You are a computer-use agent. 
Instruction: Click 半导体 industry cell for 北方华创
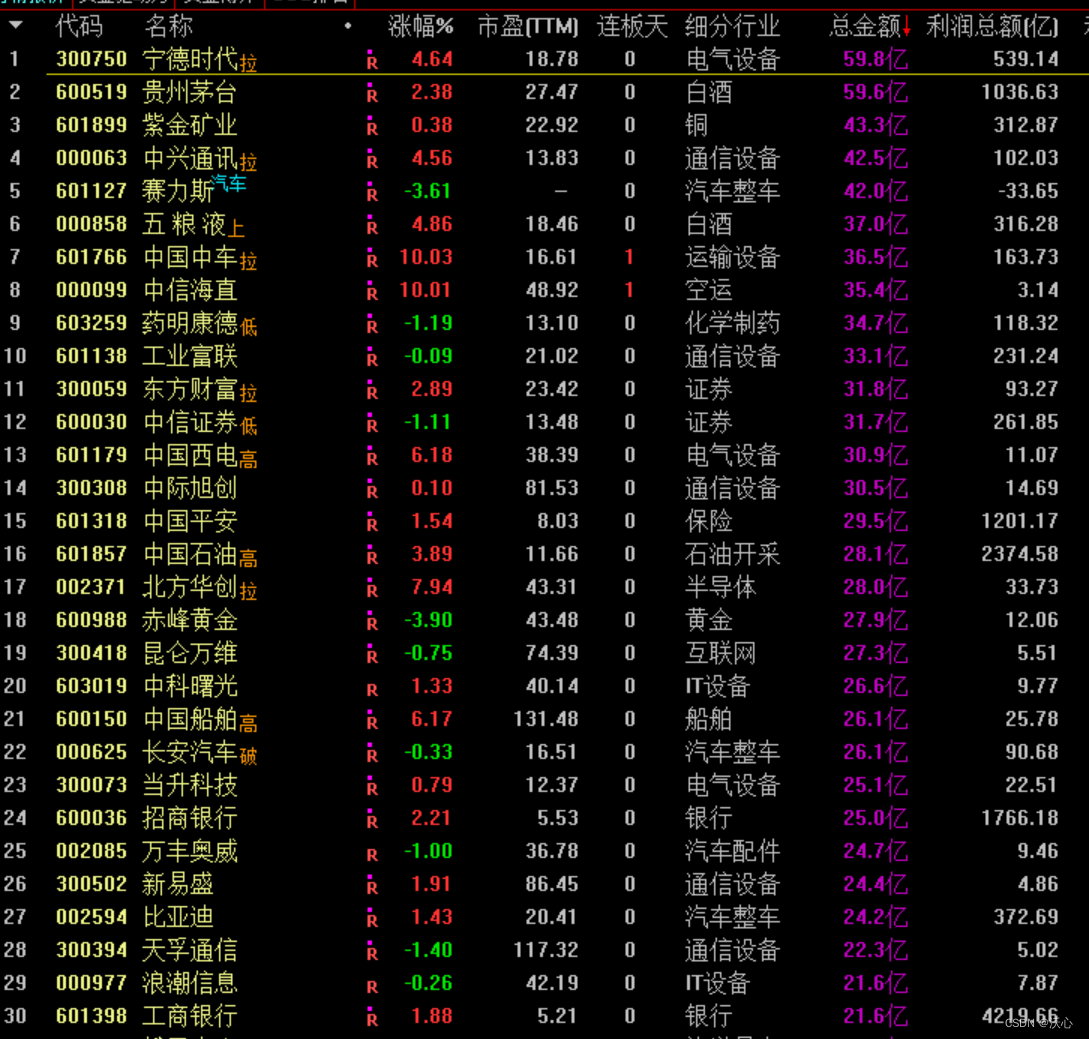click(720, 588)
